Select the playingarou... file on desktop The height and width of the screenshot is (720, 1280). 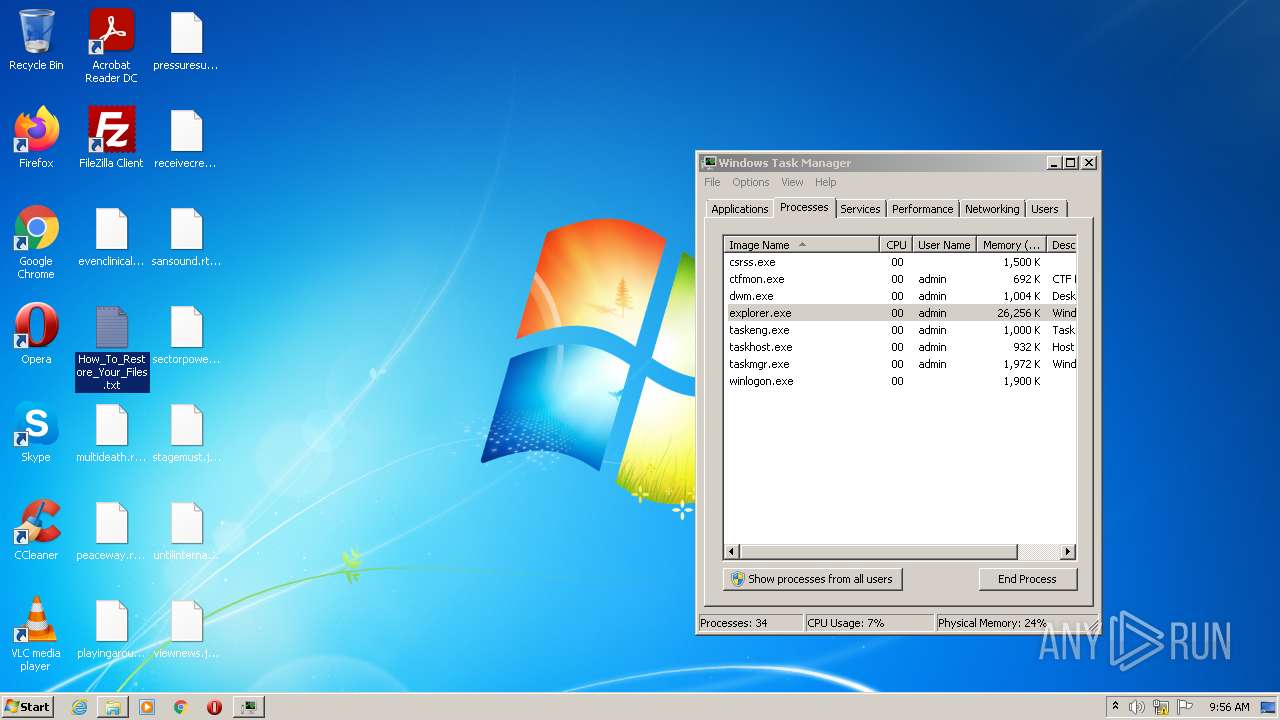coord(111,628)
